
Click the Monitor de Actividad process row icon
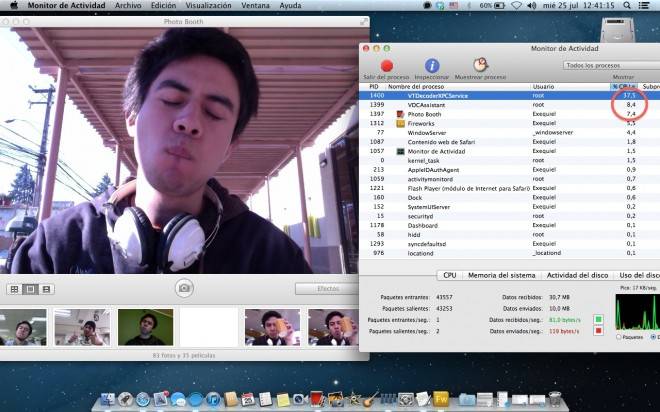tap(400, 151)
